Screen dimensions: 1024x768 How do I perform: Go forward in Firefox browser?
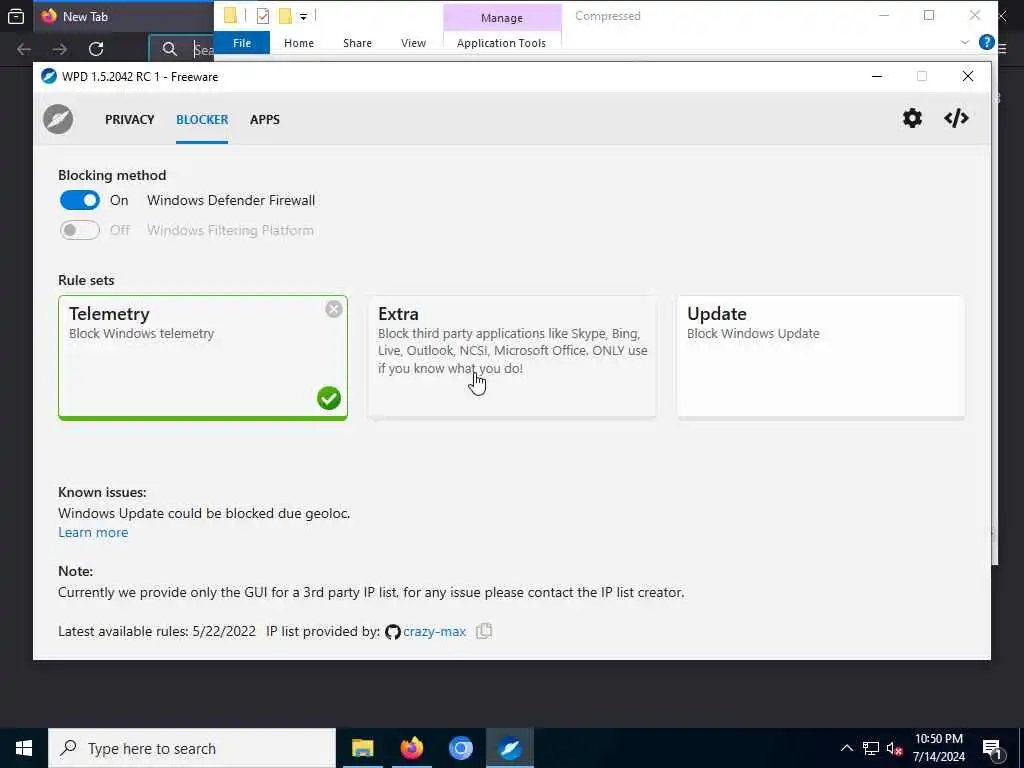pyautogui.click(x=59, y=49)
